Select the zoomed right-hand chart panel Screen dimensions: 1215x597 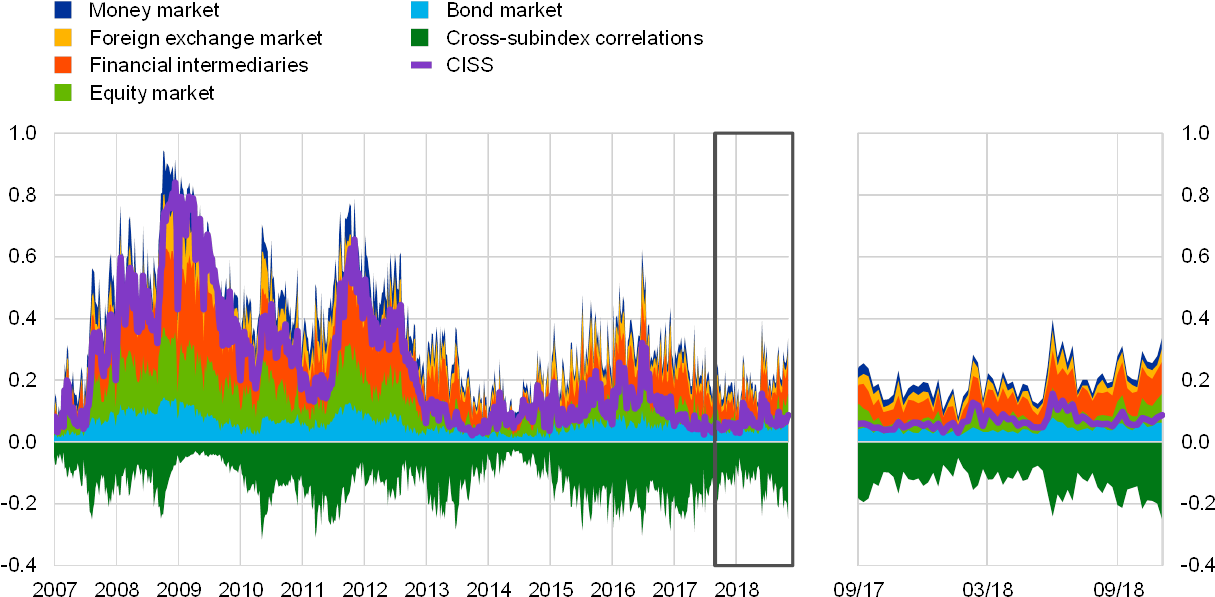click(x=1010, y=350)
